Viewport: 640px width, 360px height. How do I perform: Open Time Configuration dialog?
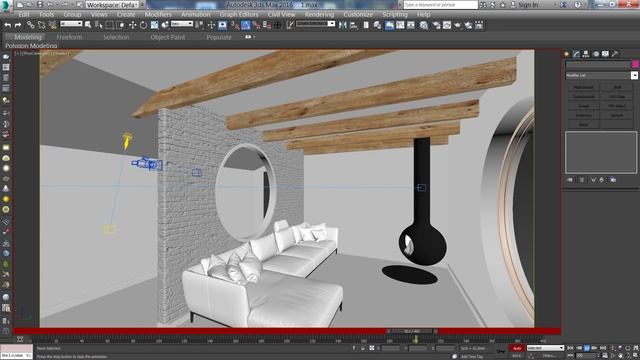pyautogui.click(x=605, y=356)
